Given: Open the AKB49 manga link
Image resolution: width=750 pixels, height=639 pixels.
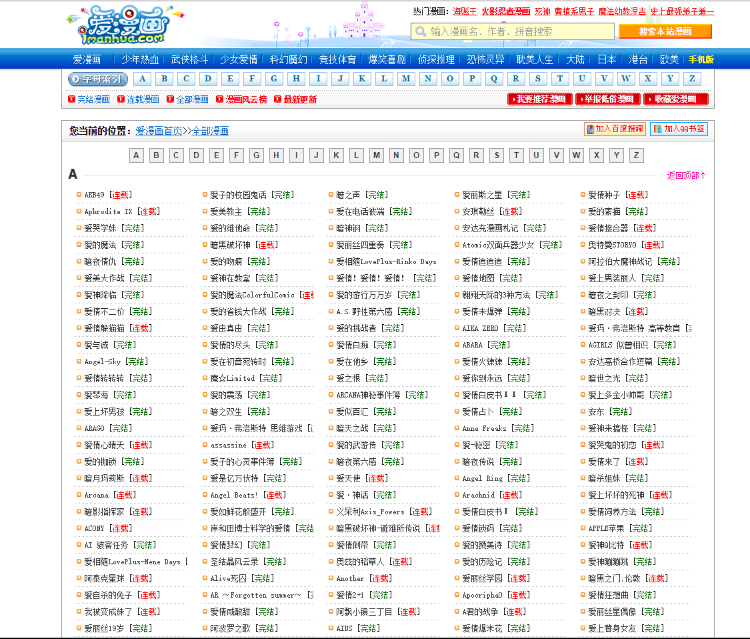Looking at the screenshot, I should [x=94, y=195].
